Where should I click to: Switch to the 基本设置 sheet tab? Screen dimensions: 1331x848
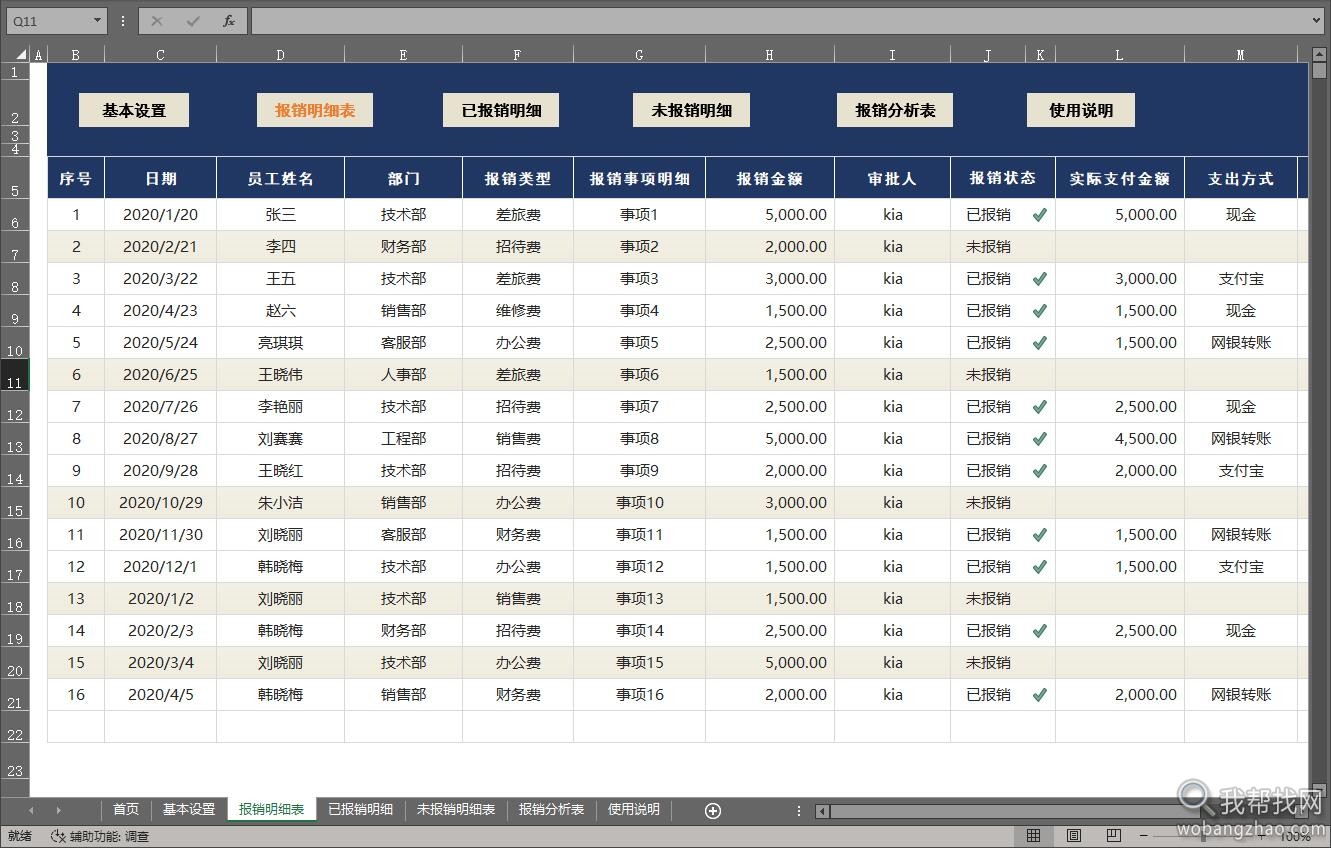pyautogui.click(x=189, y=810)
